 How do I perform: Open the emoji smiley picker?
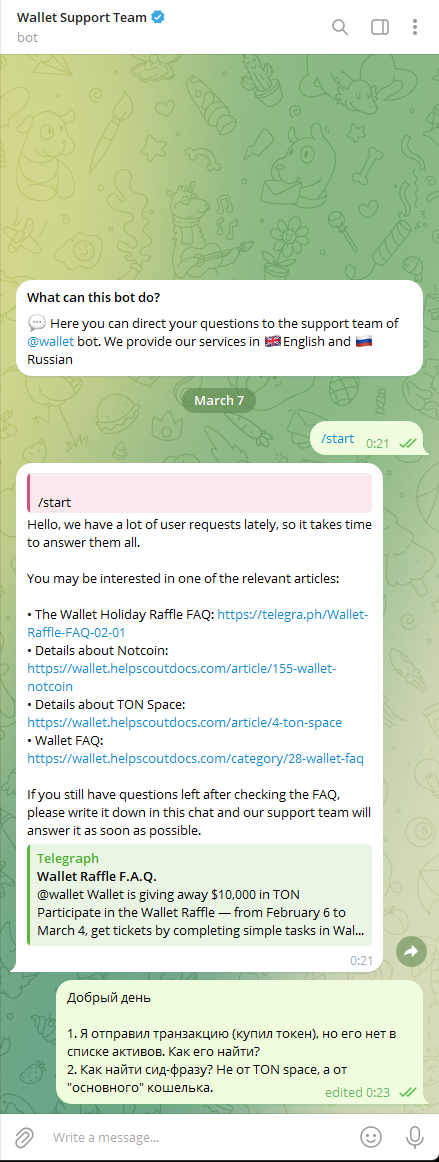click(371, 1136)
